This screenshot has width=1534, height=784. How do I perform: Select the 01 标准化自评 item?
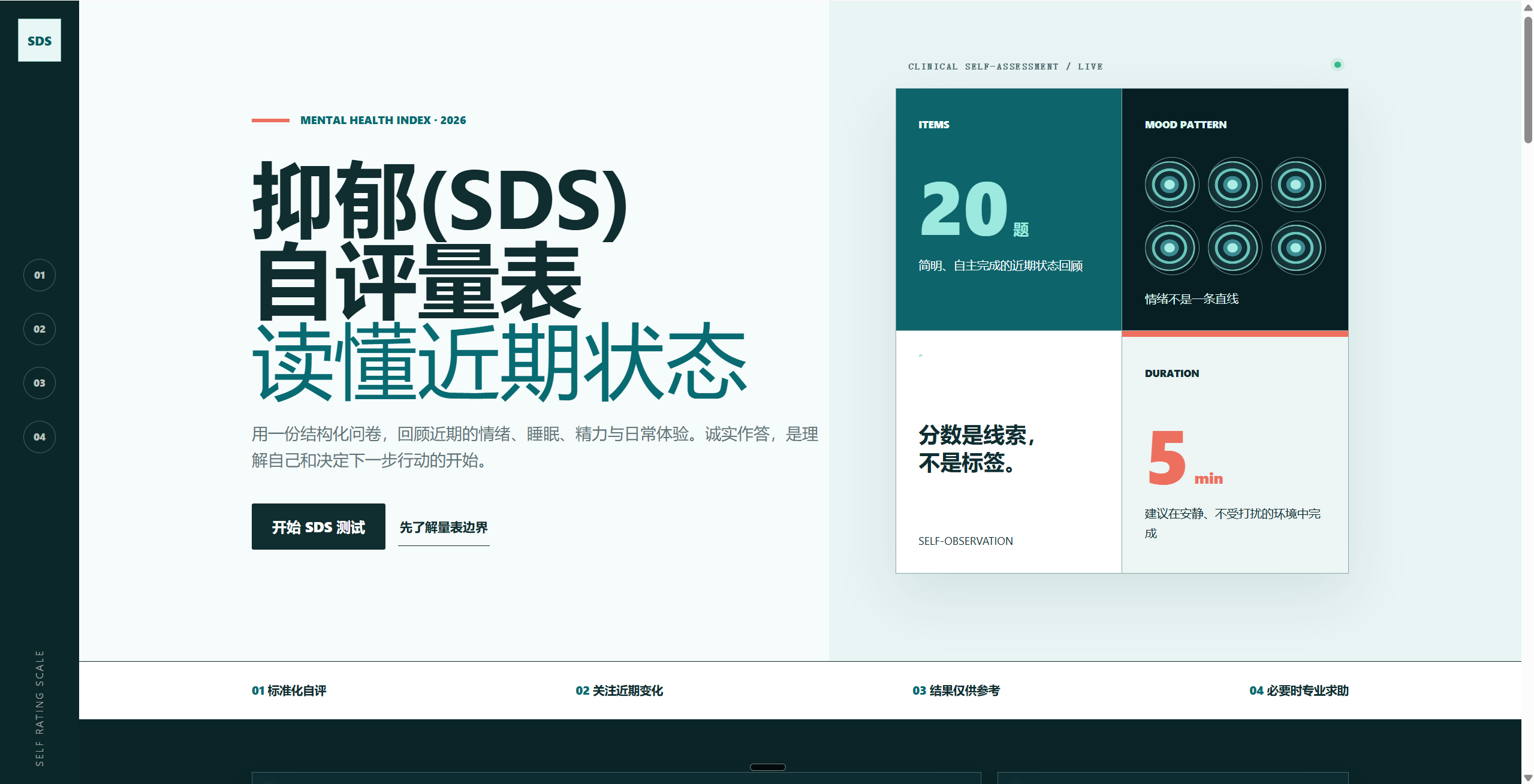pos(289,690)
